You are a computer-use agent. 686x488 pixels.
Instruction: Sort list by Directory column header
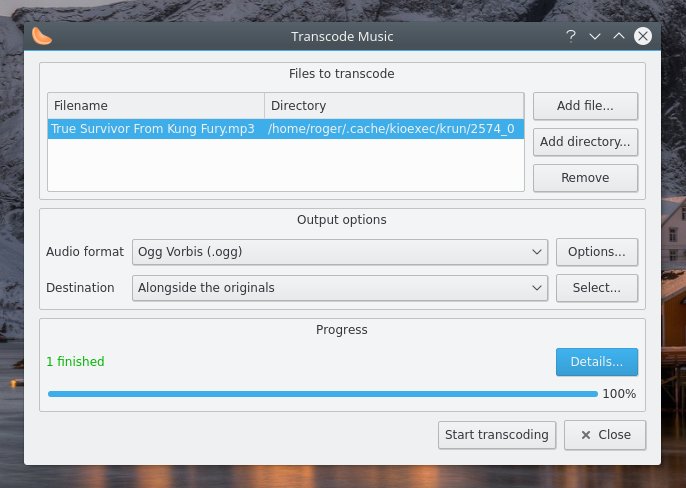point(394,105)
